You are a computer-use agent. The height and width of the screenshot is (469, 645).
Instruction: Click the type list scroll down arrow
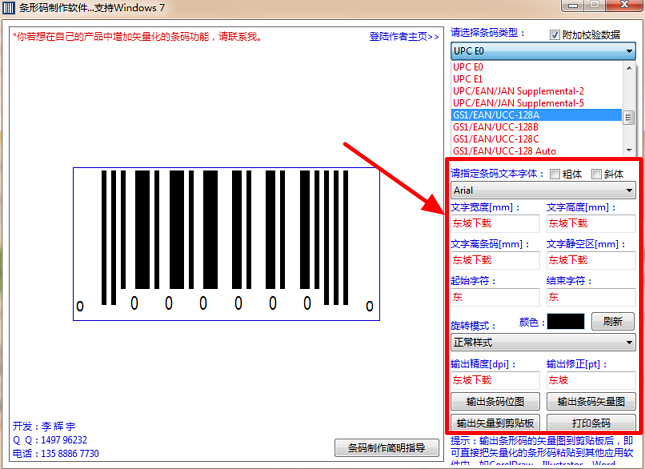tap(629, 150)
